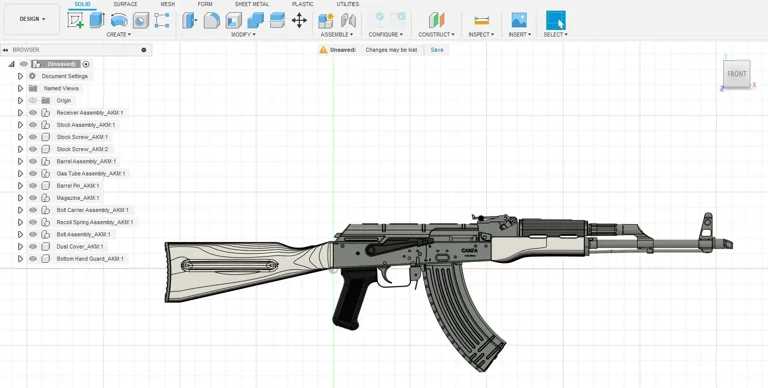The width and height of the screenshot is (768, 388).
Task: Select the Shell tool icon
Action: point(234,20)
